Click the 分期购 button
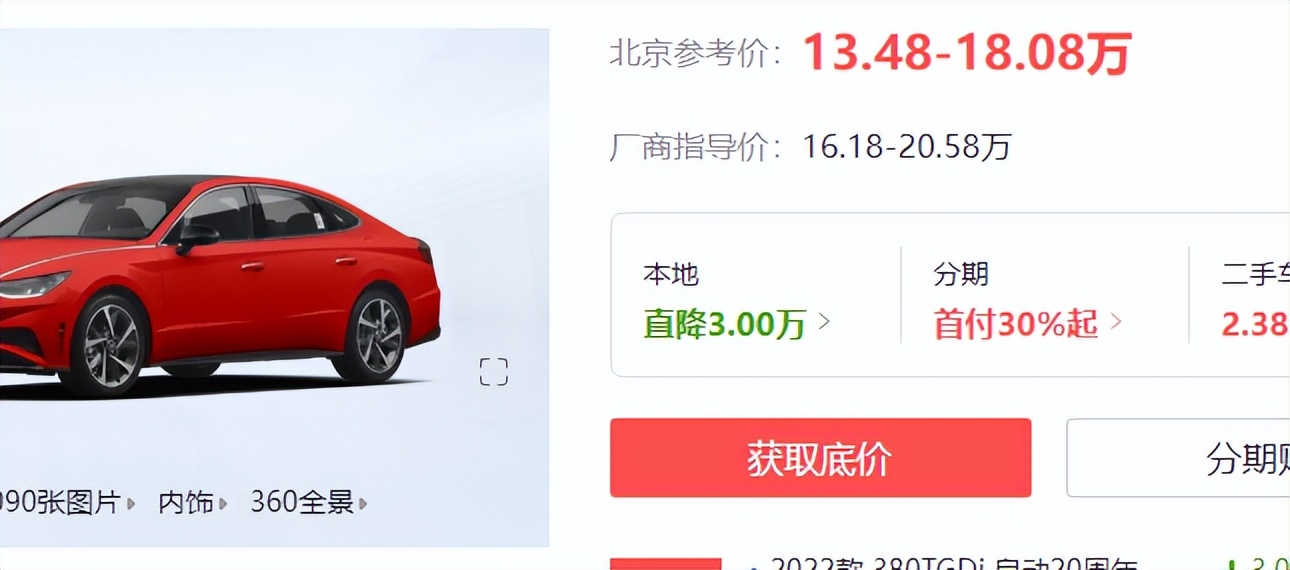The image size is (1290, 570). (x=1178, y=458)
